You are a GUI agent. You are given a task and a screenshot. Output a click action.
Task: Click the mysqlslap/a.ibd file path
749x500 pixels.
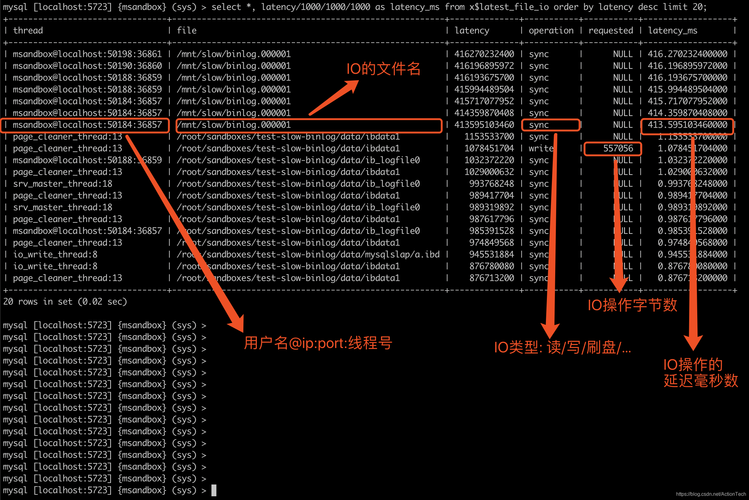[x=308, y=255]
